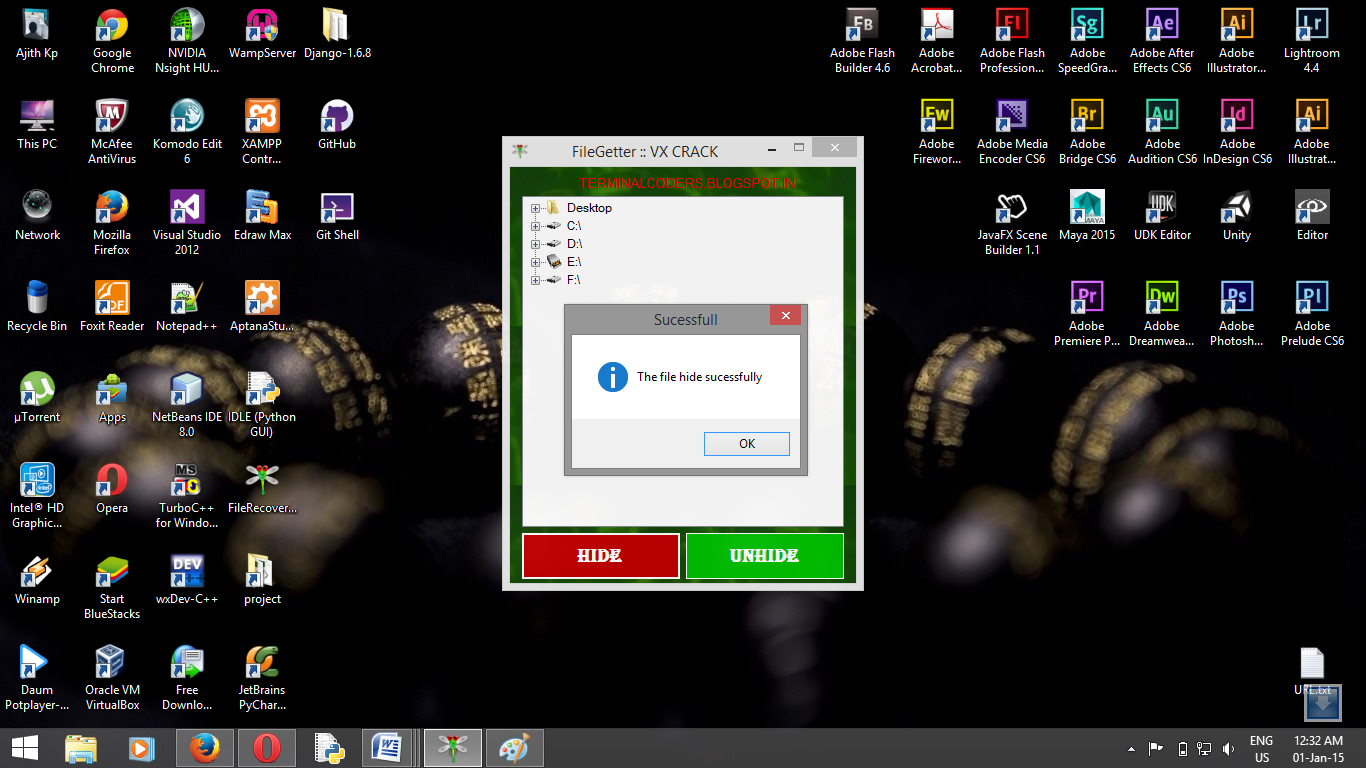Open Django-1.6.8 folder on desktop
This screenshot has width=1366, height=768.
337,35
